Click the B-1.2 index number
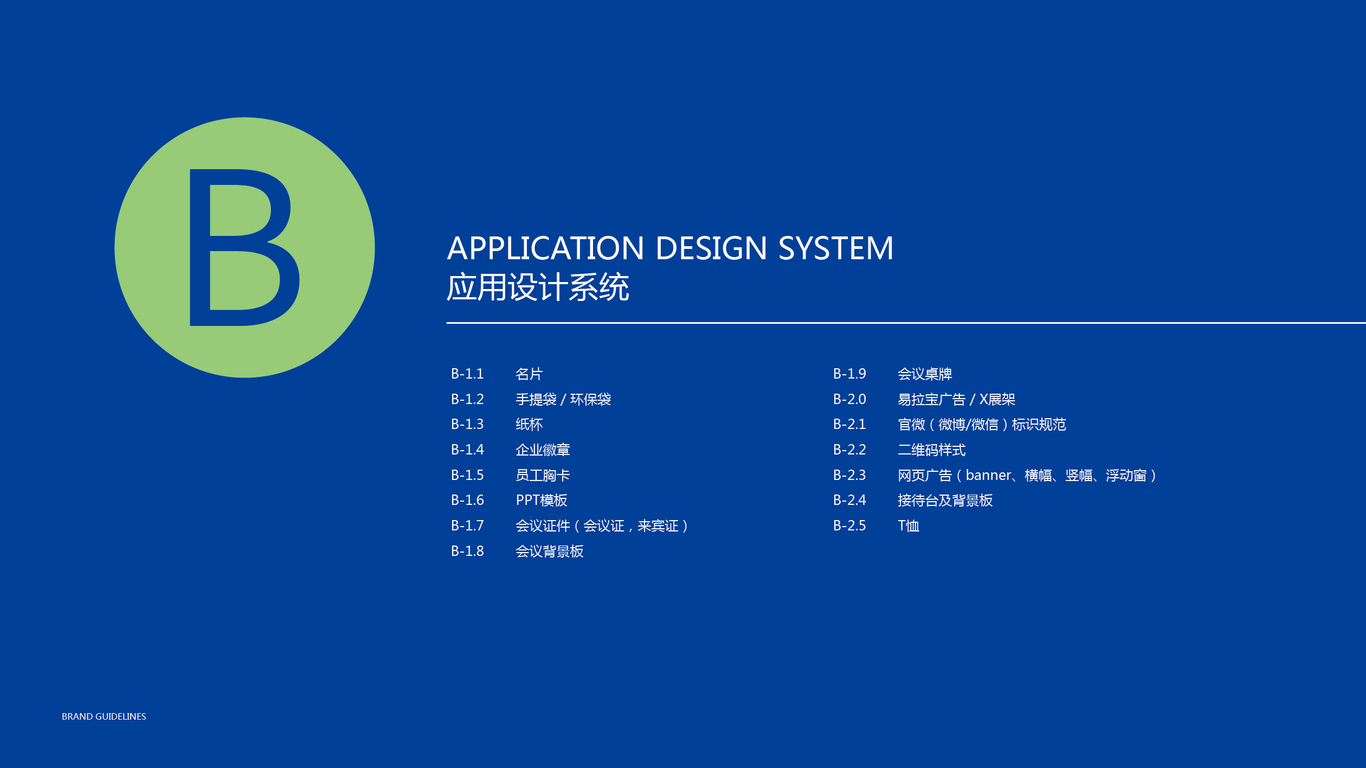Screen dimensions: 1366x768 click(x=467, y=399)
